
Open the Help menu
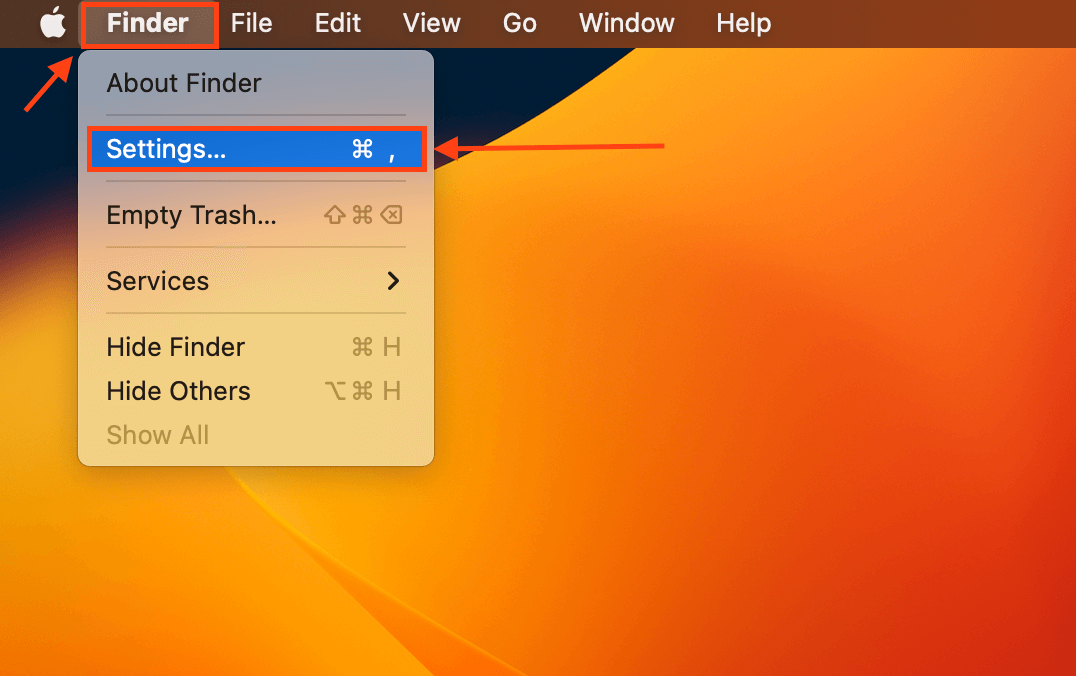pyautogui.click(x=743, y=23)
